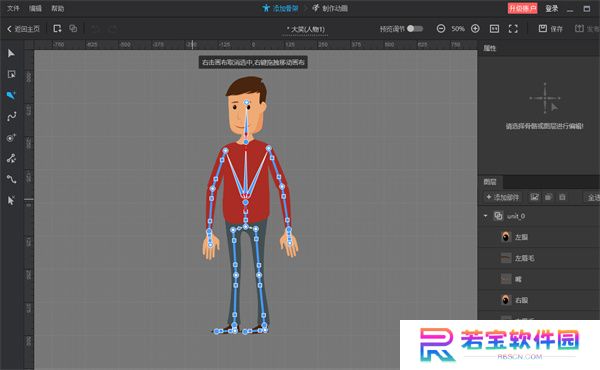Click the 全选 button in layers panel
This screenshot has width=600, height=370.
(x=592, y=197)
